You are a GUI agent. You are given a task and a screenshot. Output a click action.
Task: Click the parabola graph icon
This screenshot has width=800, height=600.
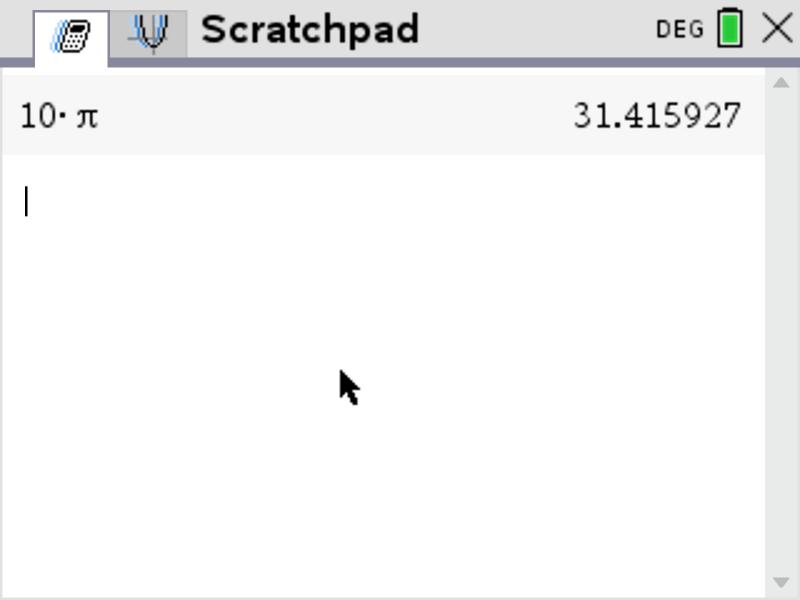(148, 33)
